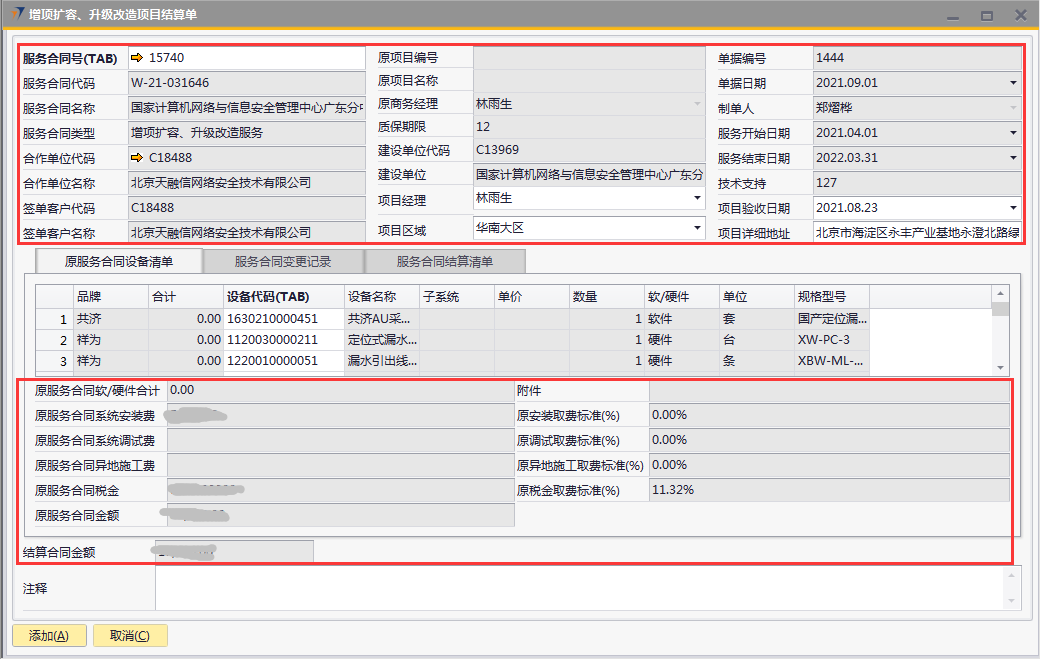Click the table scrollbar up arrow
This screenshot has height=659, width=1040.
tap(1000, 293)
